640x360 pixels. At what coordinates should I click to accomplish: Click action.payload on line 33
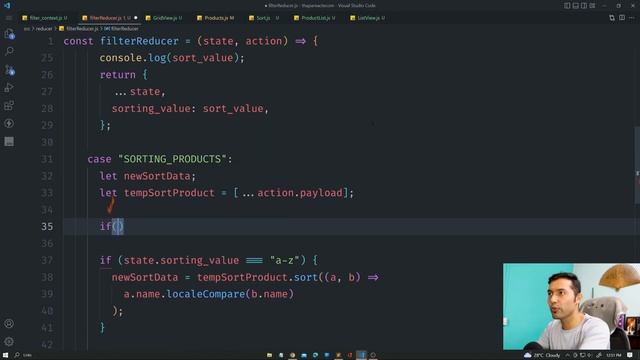point(300,193)
